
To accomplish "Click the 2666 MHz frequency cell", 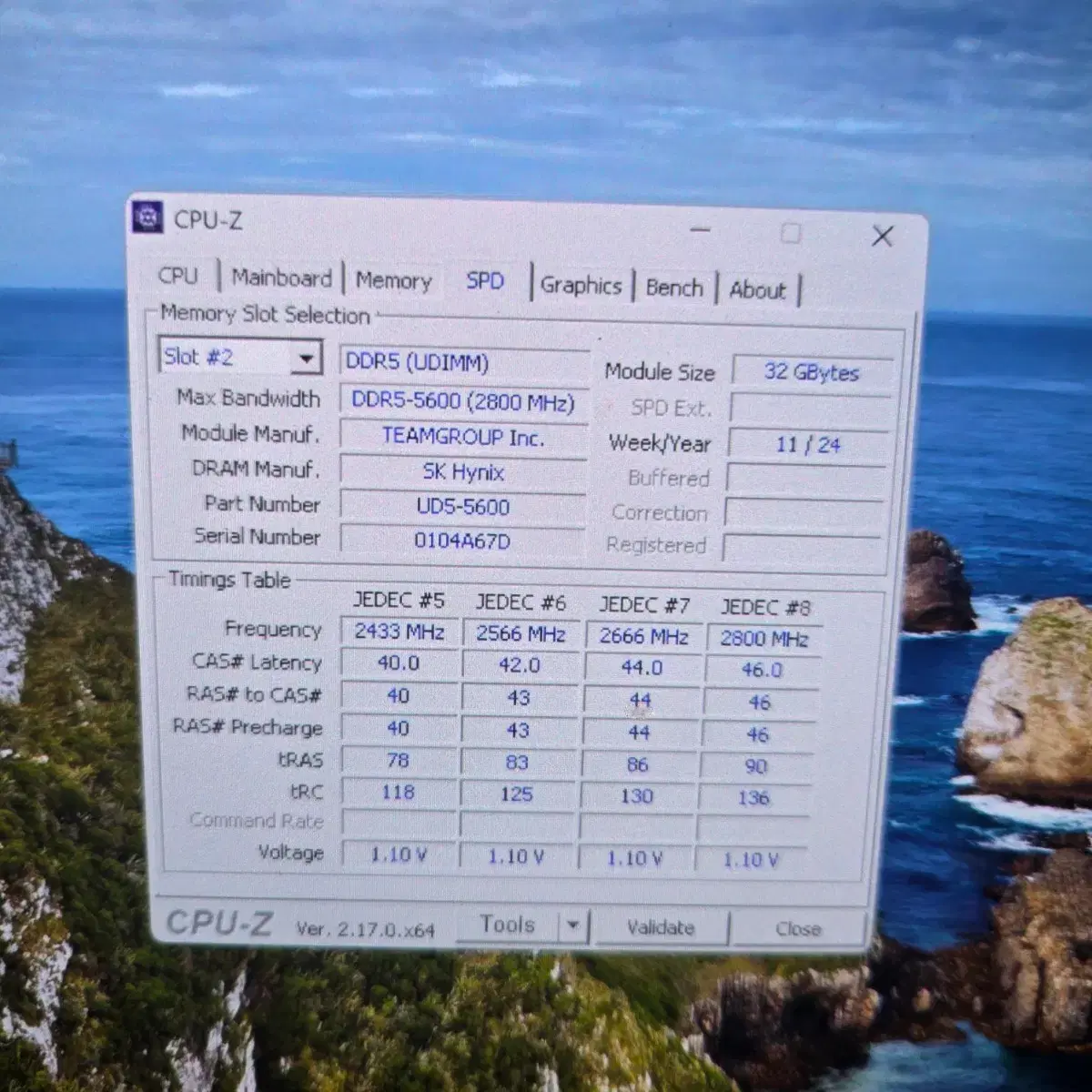I will pos(643,637).
